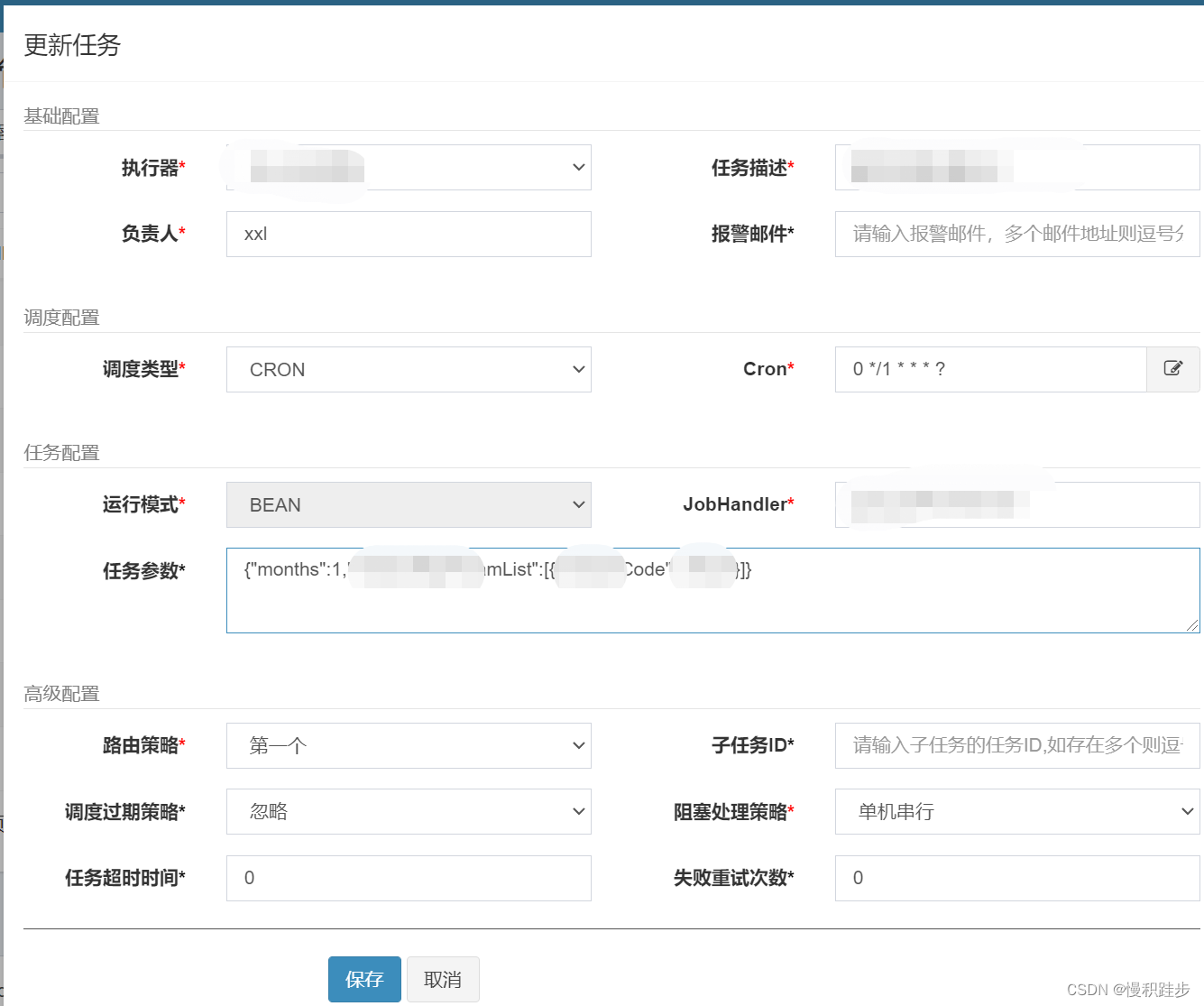Focus the 负责人 field containing xxl
Viewport: 1204px width, 1006px height.
[409, 235]
